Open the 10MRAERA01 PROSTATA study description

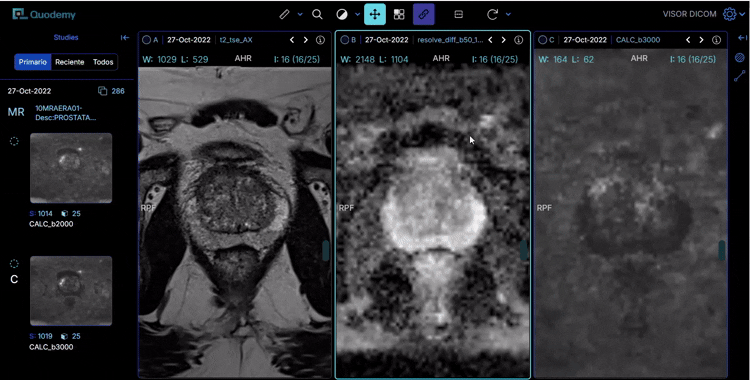(x=66, y=113)
